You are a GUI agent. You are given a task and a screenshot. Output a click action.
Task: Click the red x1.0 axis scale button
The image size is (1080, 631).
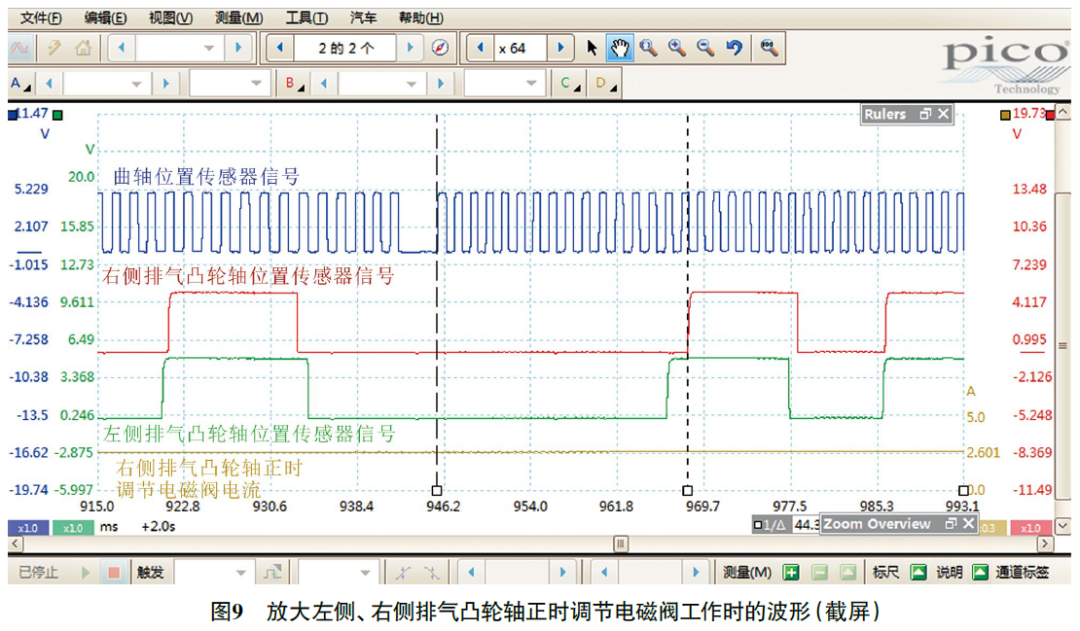pyautogui.click(x=1030, y=528)
